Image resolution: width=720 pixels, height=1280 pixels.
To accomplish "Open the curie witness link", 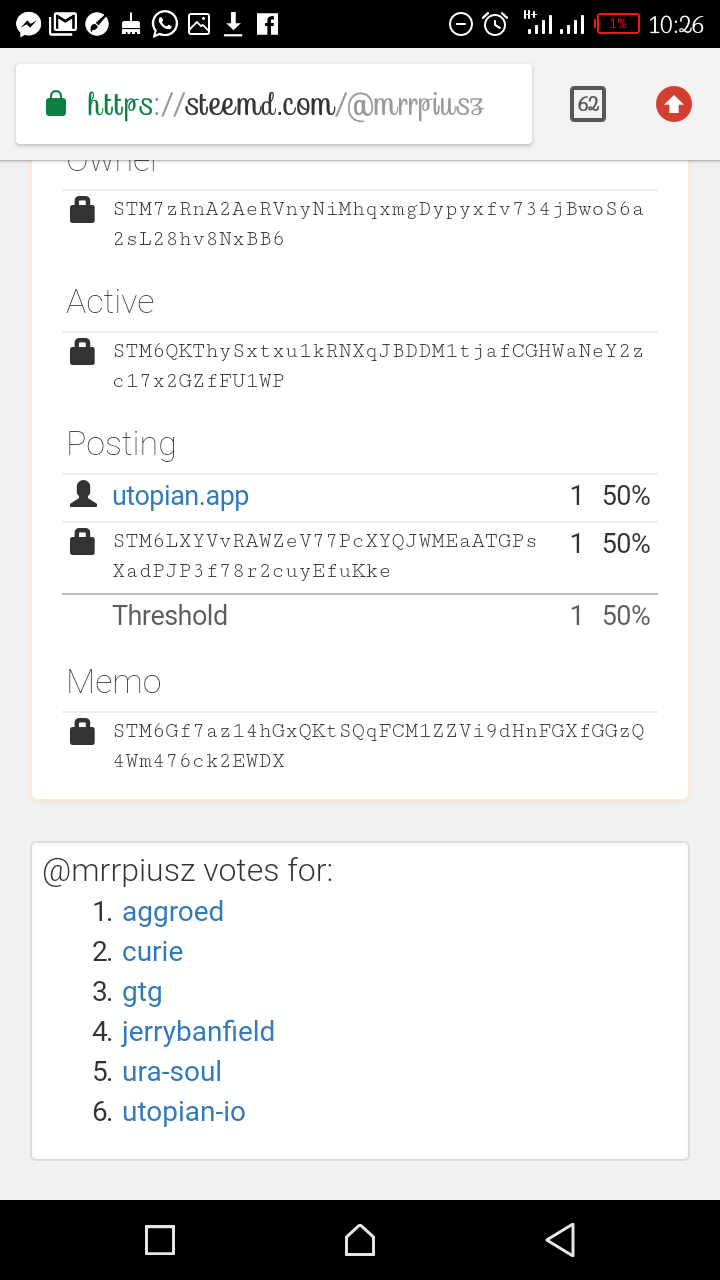I will pos(152,951).
